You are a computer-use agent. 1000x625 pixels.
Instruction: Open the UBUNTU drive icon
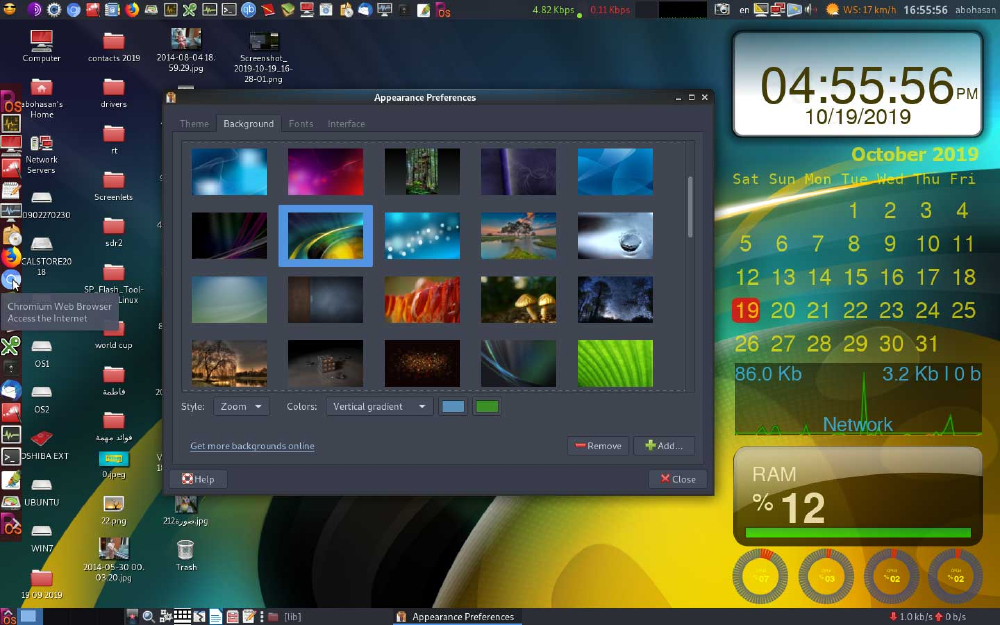[41, 492]
